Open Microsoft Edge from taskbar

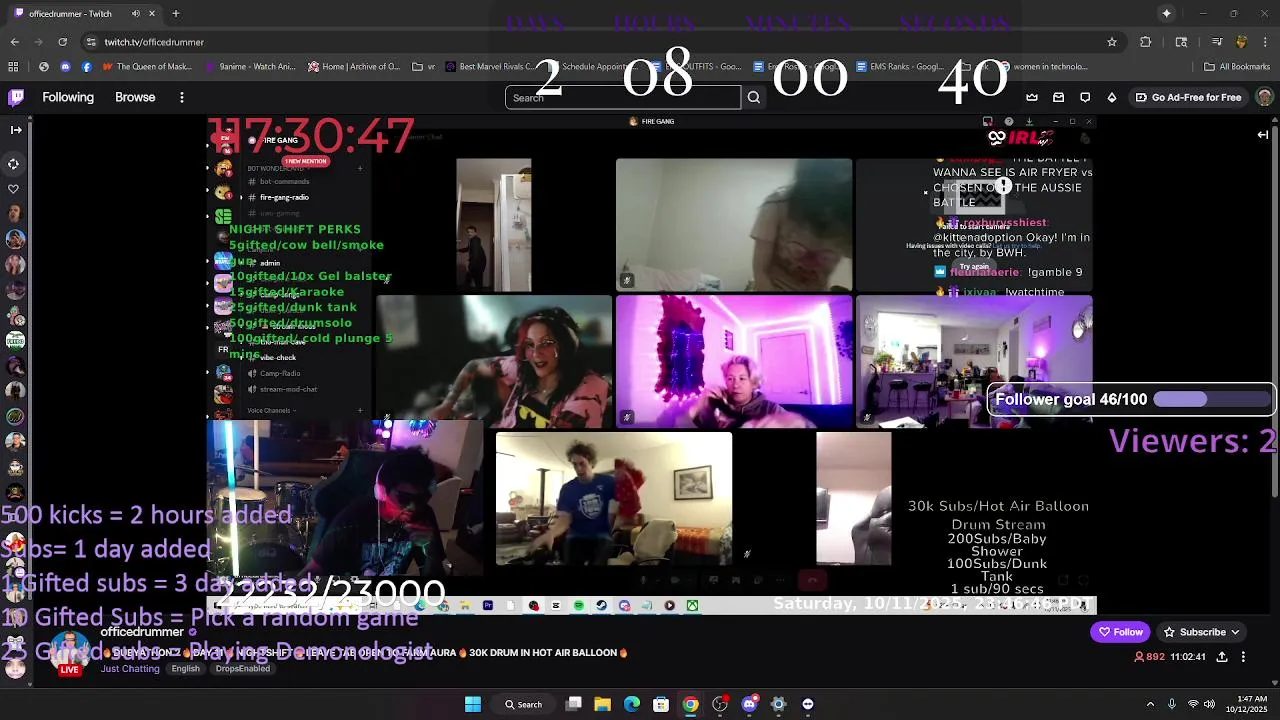632,704
